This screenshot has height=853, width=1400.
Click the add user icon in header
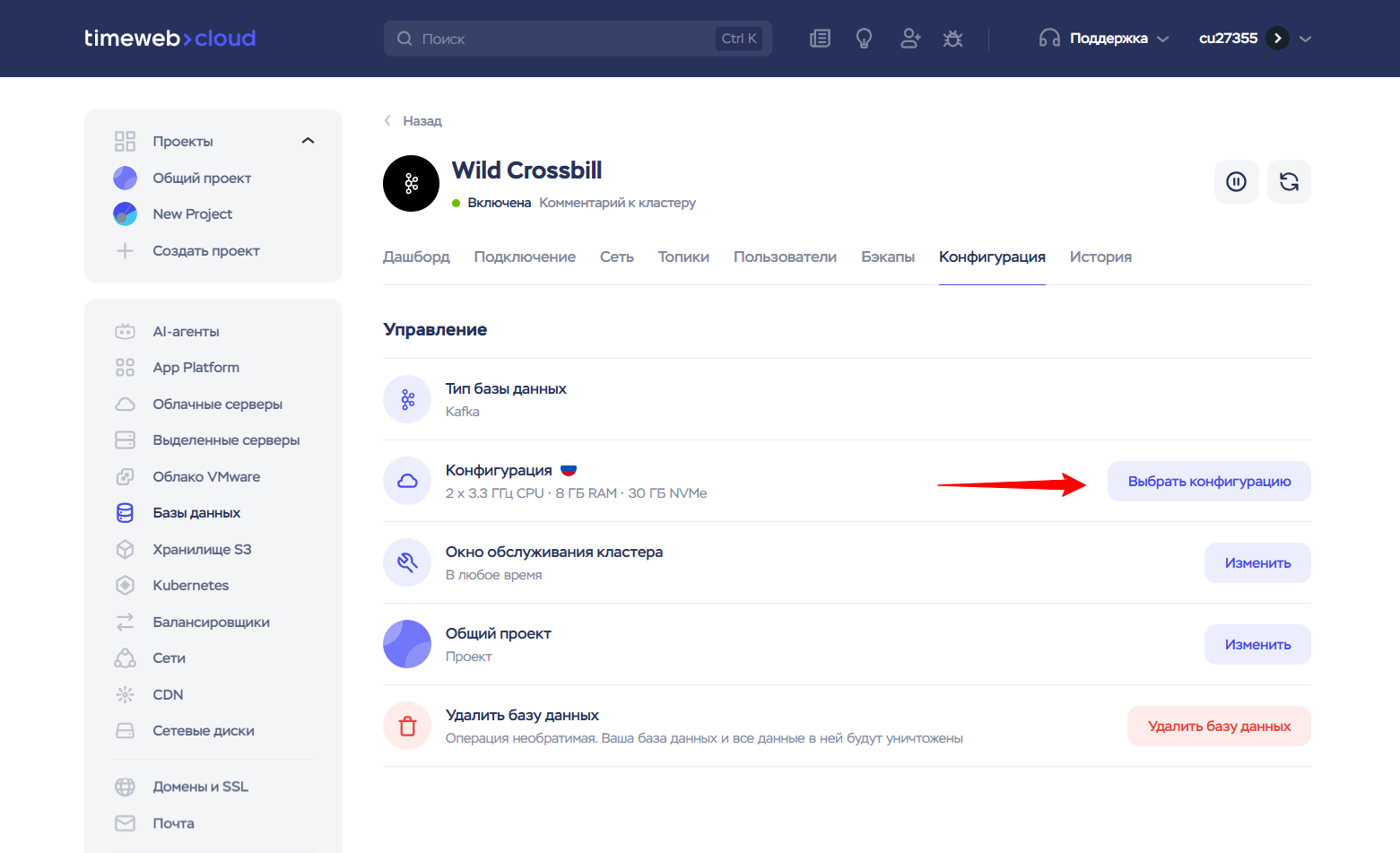tap(909, 39)
